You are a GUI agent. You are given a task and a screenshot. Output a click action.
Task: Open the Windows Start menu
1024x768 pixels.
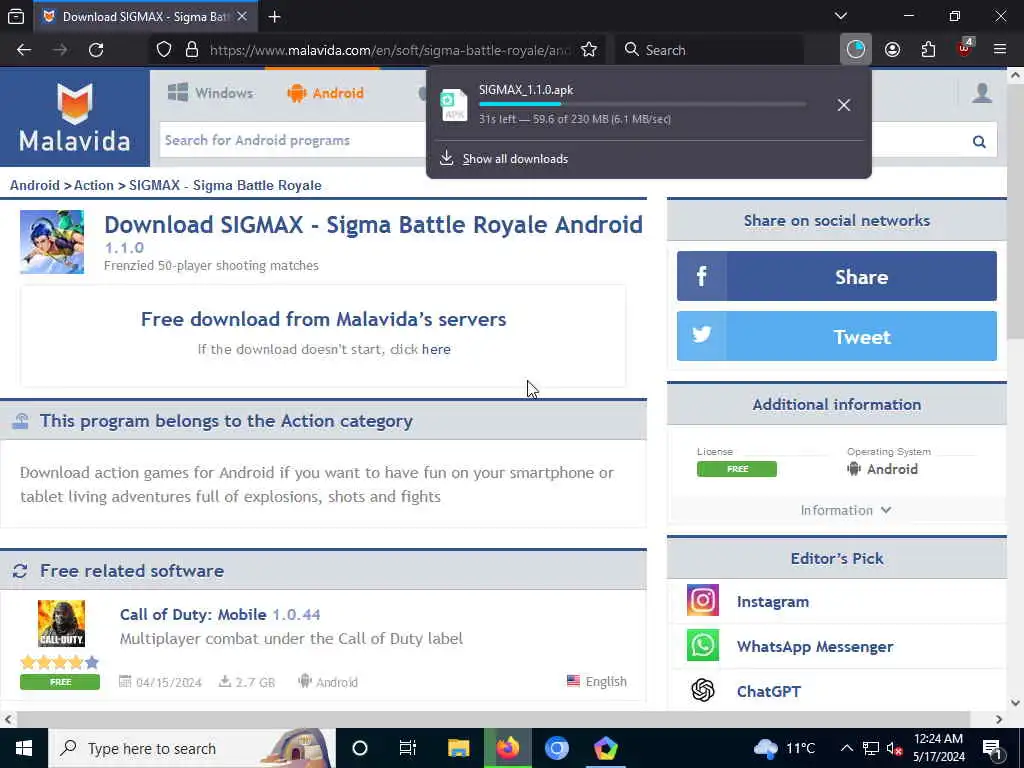[24, 748]
